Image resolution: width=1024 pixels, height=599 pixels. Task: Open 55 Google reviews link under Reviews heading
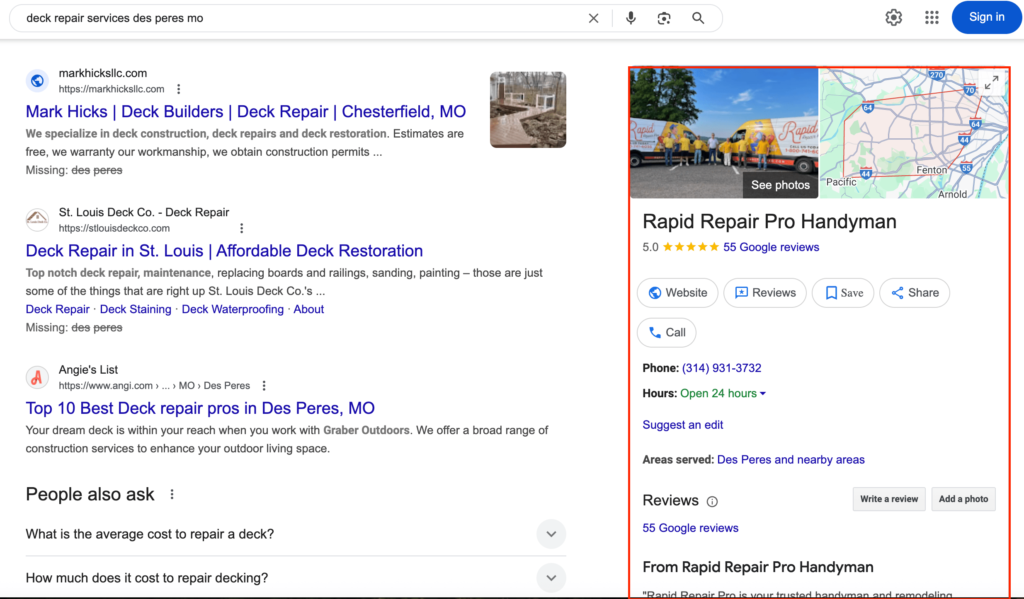690,528
